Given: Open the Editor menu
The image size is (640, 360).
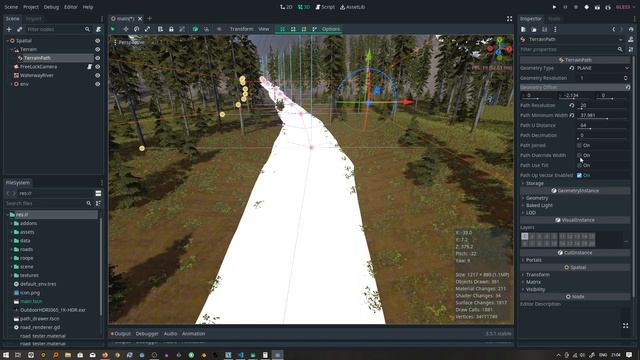Looking at the screenshot, I should coord(71,7).
